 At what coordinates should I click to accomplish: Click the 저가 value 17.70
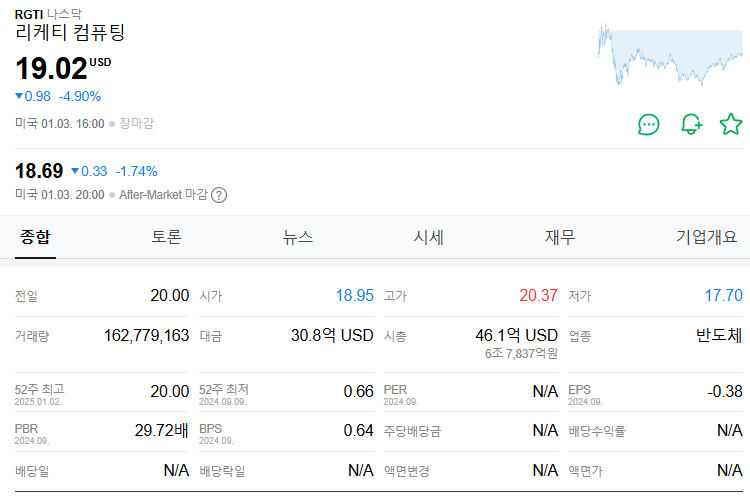coord(724,296)
